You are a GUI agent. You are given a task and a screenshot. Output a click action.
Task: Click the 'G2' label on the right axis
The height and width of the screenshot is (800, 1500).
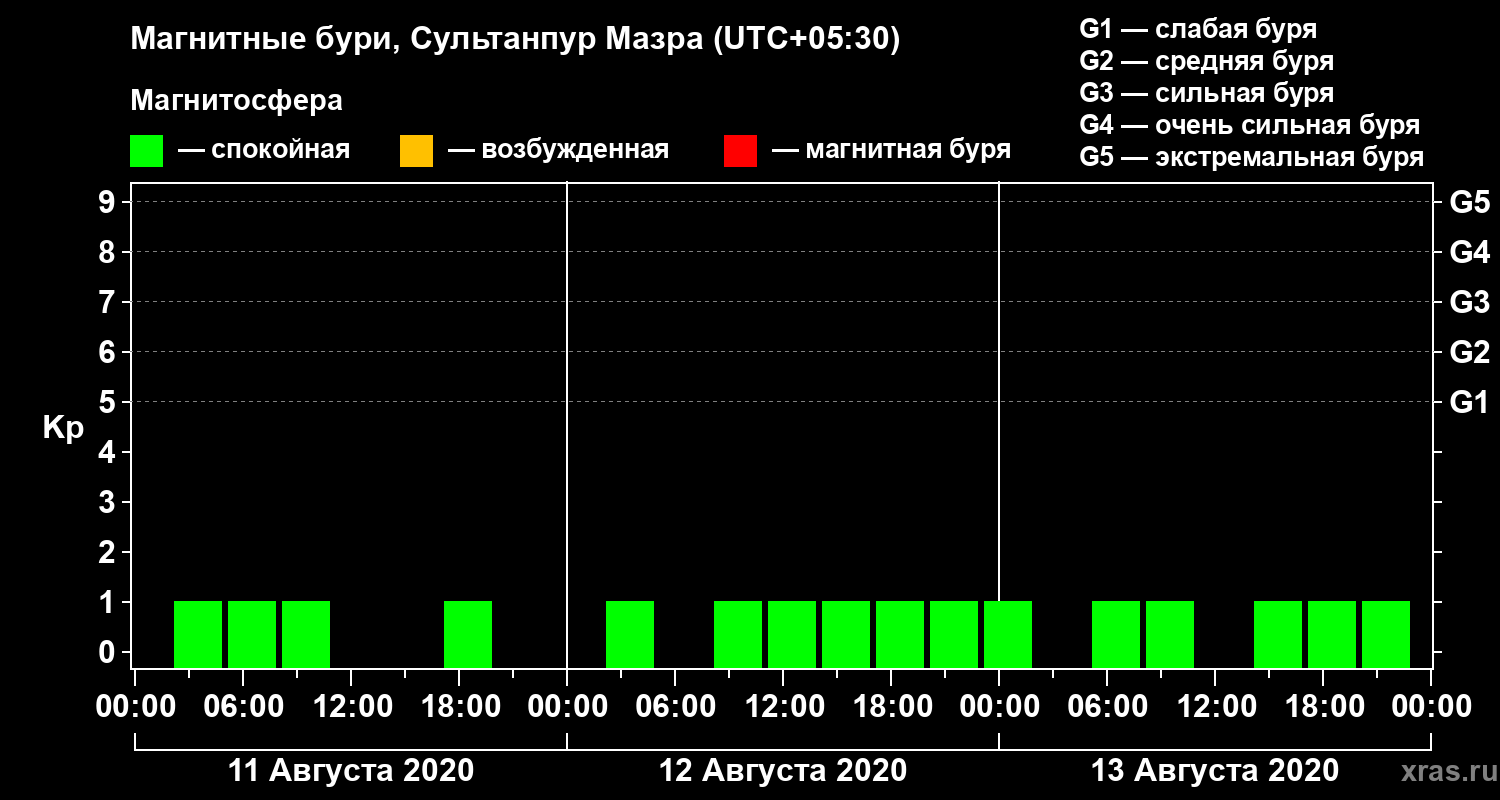pos(1470,352)
